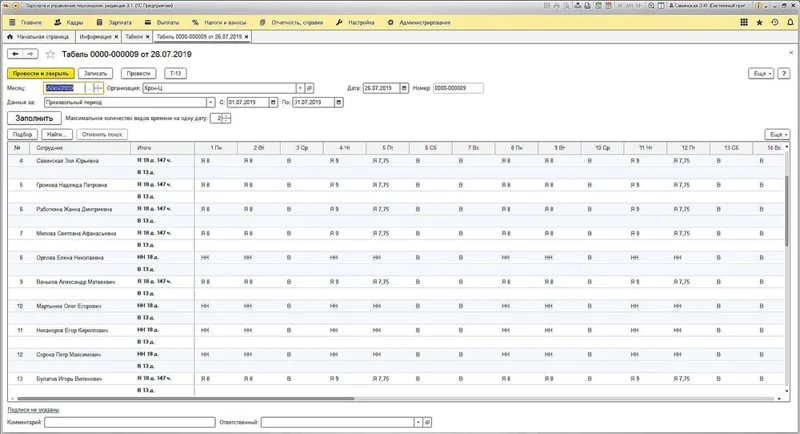The height and width of the screenshot is (434, 800).
Task: Click the help question mark button
Action: [784, 73]
